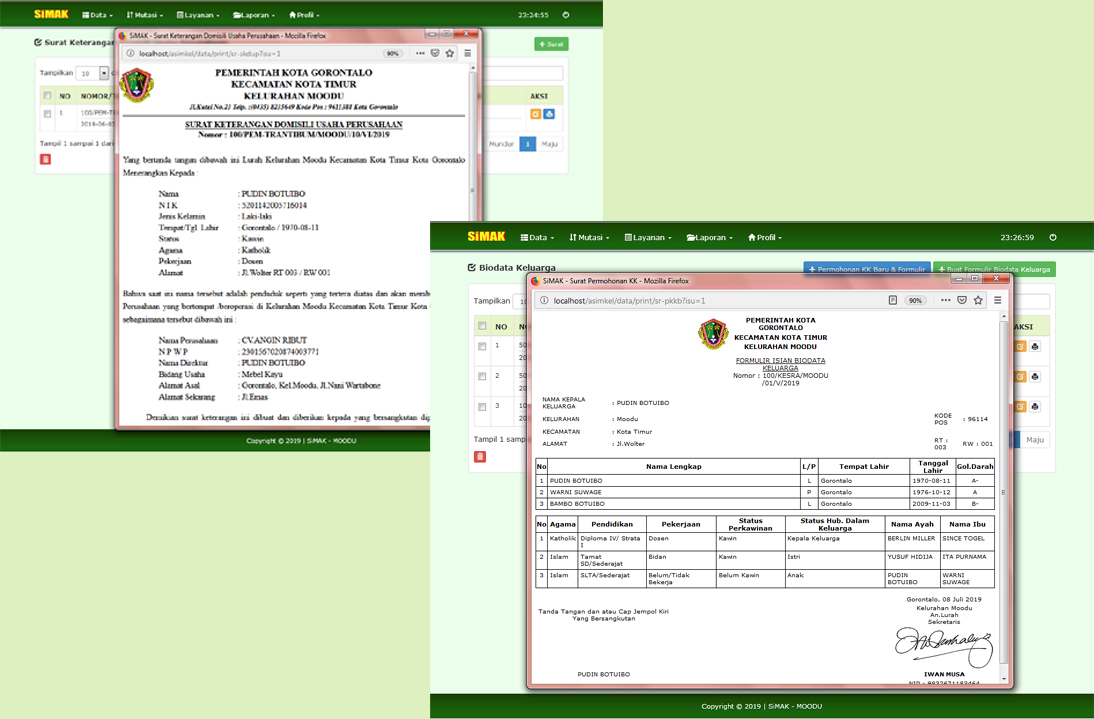This screenshot has height=719, width=1094.
Task: Expand Mutasi dropdown in navbar showing 23:24:55
Action: [145, 15]
